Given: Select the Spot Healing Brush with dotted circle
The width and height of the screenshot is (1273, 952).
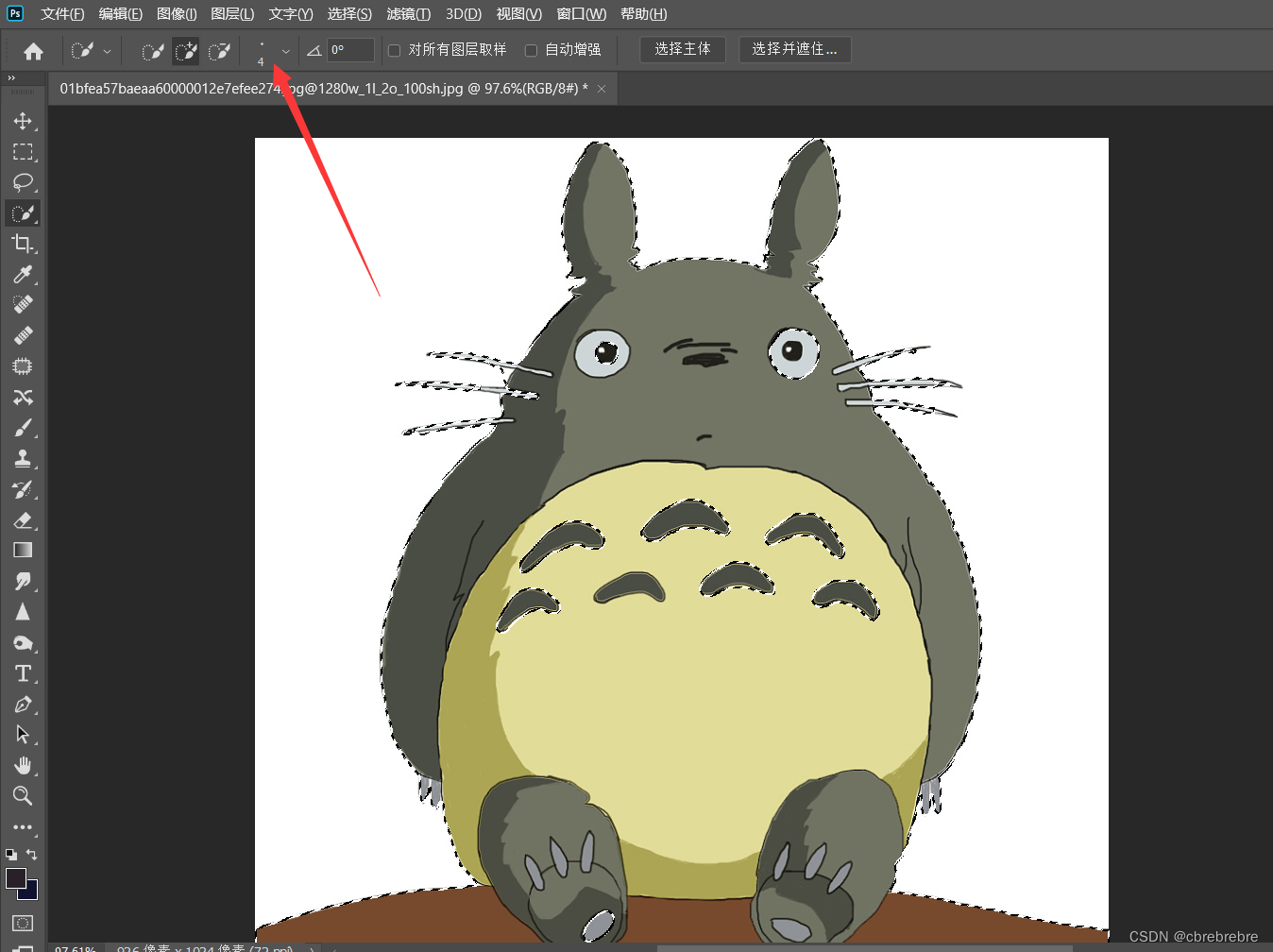Looking at the screenshot, I should tap(23, 304).
